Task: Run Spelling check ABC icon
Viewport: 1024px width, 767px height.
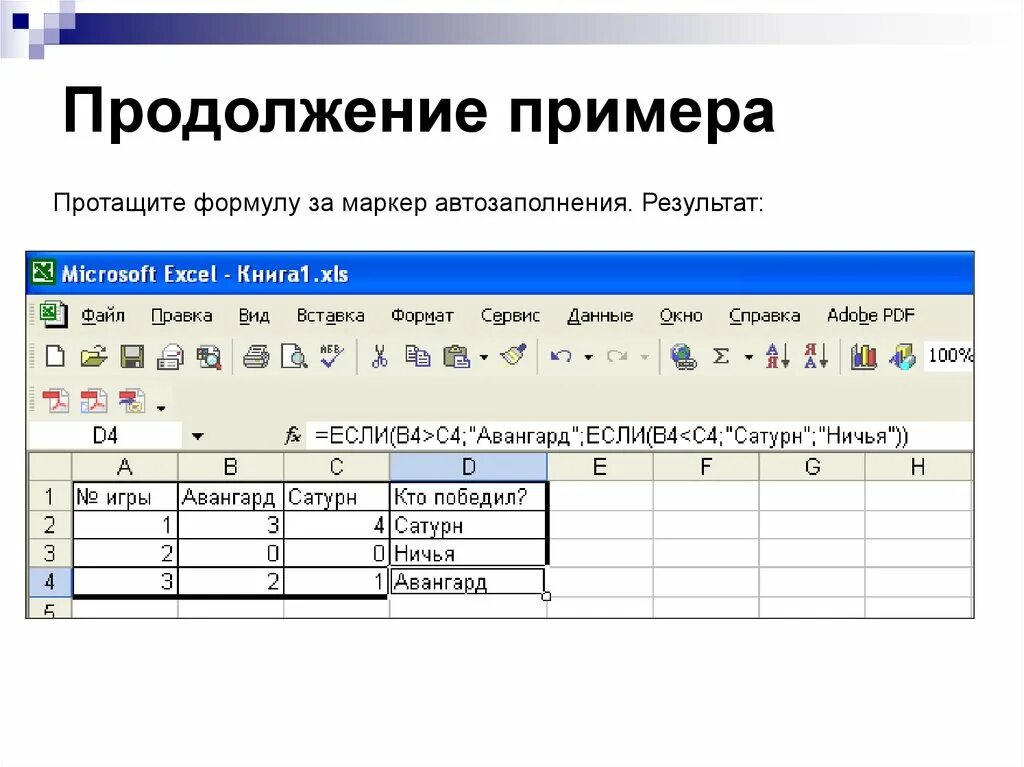Action: [332, 355]
